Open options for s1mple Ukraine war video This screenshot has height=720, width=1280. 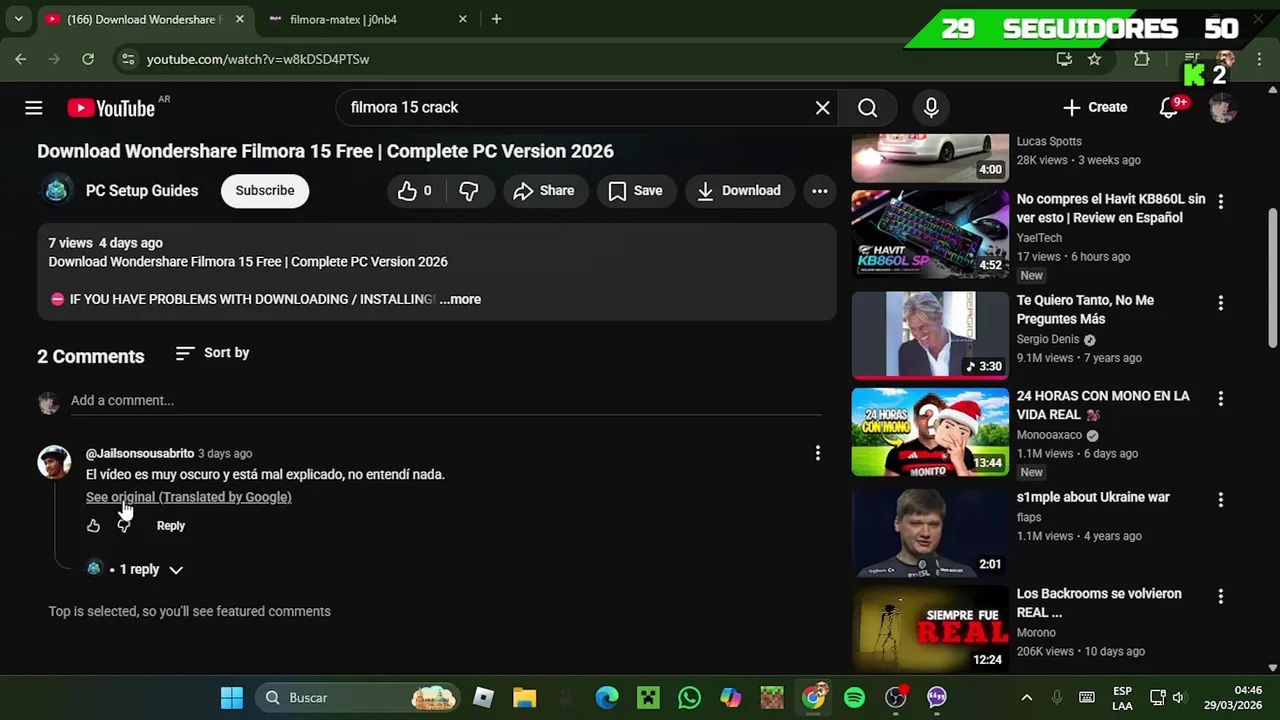pos(1220,499)
